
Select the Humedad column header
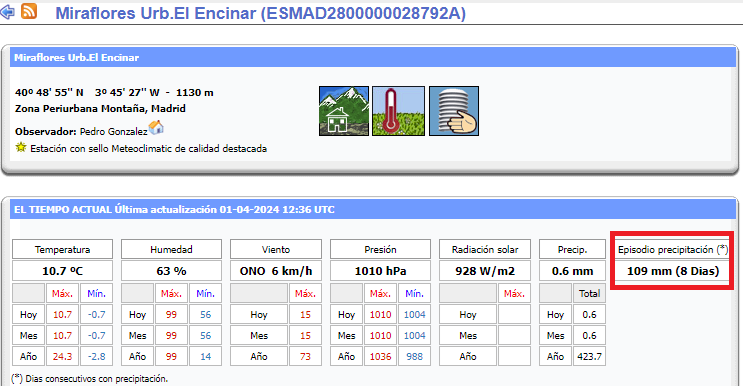coord(171,249)
